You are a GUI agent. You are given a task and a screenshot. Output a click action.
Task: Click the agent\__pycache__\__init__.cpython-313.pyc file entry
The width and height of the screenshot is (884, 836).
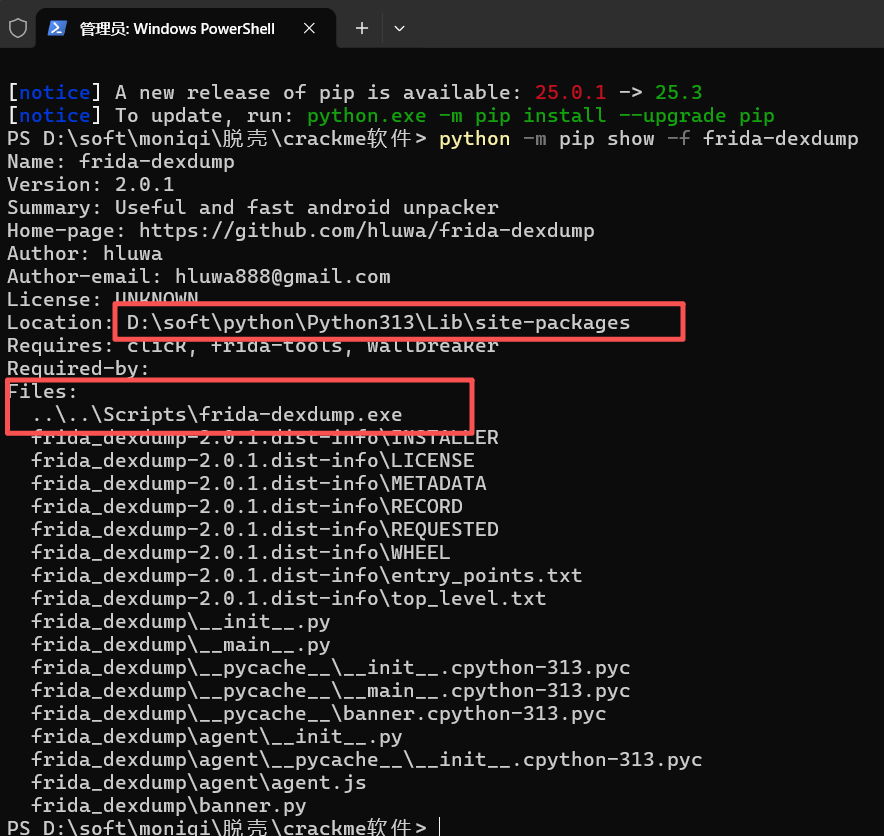pos(366,760)
